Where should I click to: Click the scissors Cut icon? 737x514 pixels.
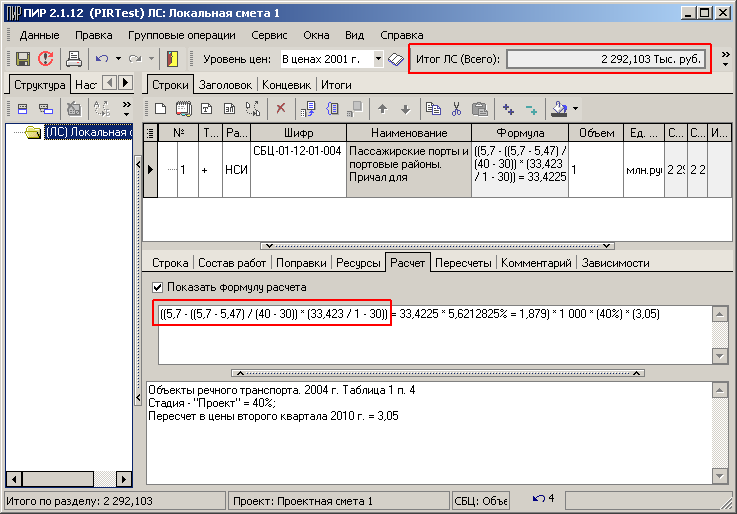point(456,109)
